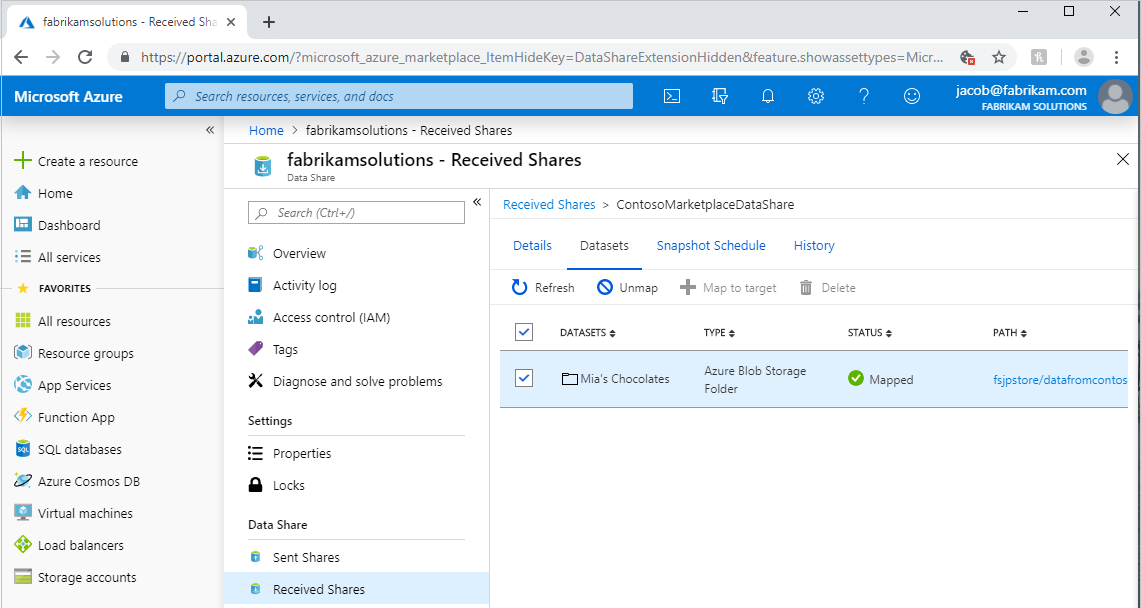Switch to the Snapshot Schedule tab
The width and height of the screenshot is (1141, 608).
click(x=711, y=246)
